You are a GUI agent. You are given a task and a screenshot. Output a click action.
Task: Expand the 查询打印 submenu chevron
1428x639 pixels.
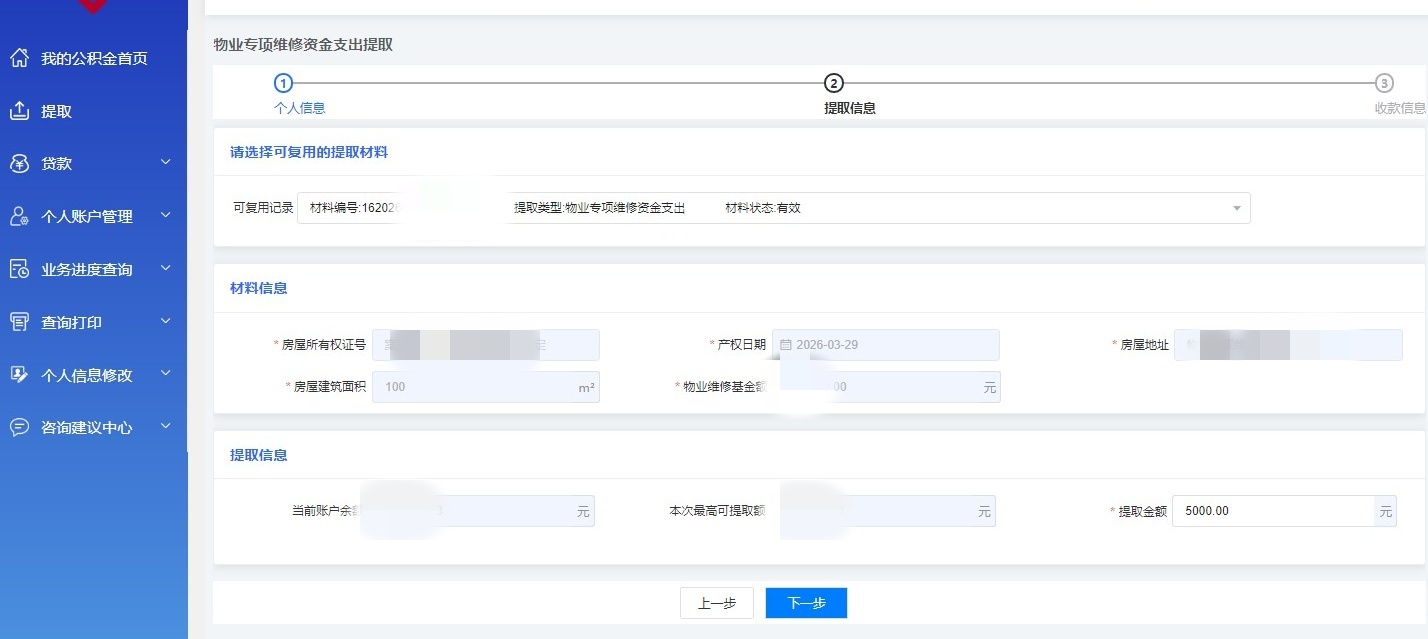tap(166, 321)
